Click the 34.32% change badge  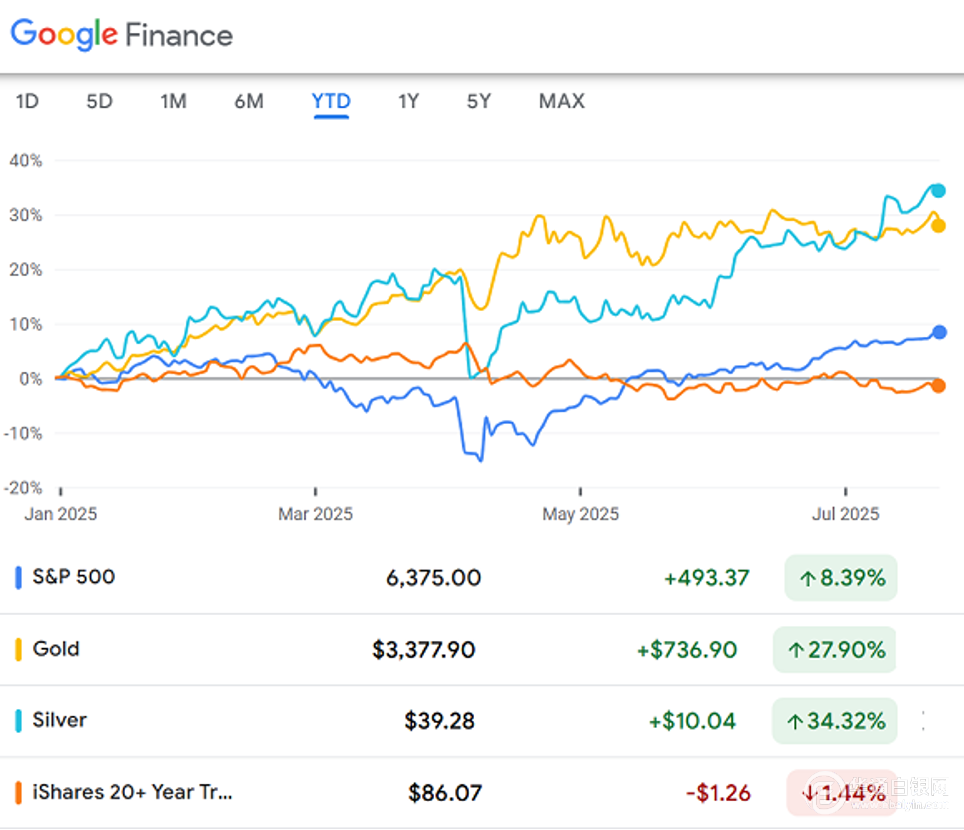pos(834,721)
